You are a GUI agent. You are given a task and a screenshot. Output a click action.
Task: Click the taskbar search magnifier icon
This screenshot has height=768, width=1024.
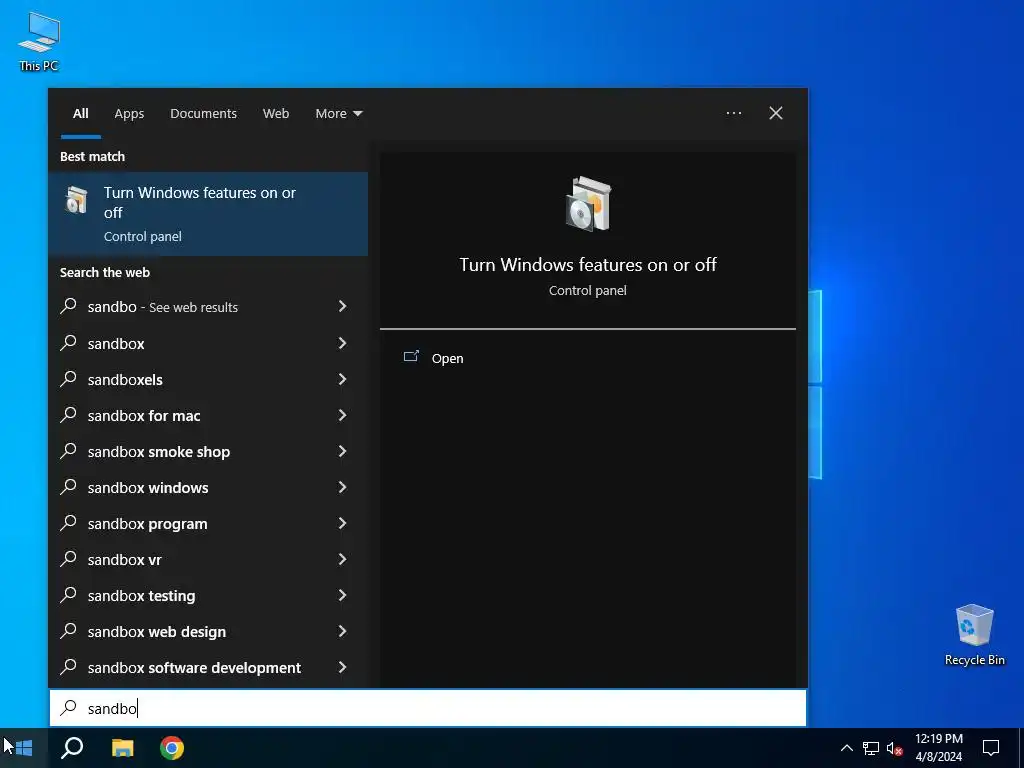[72, 748]
